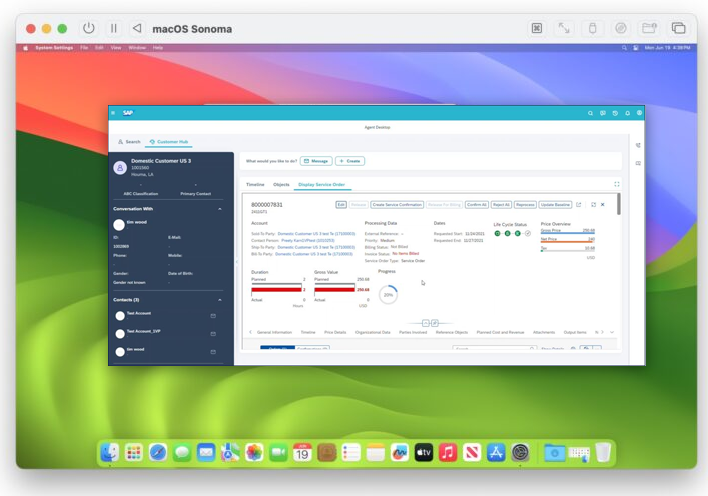Image resolution: width=708 pixels, height=496 pixels.
Task: Click message icon beside Test Account_1VP contact
Action: 213,334
